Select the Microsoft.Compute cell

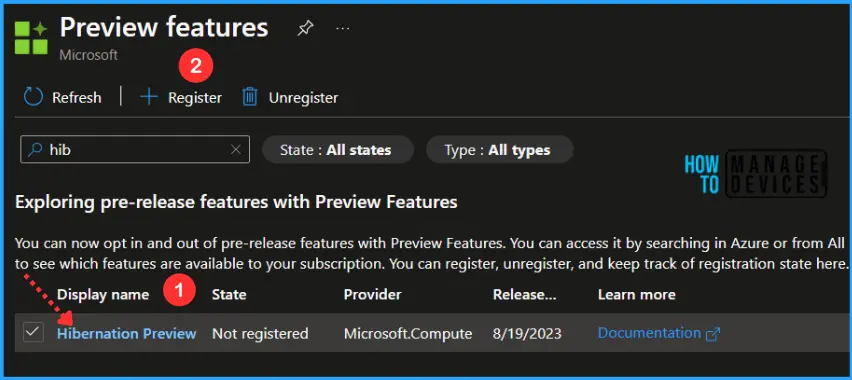[x=408, y=333]
